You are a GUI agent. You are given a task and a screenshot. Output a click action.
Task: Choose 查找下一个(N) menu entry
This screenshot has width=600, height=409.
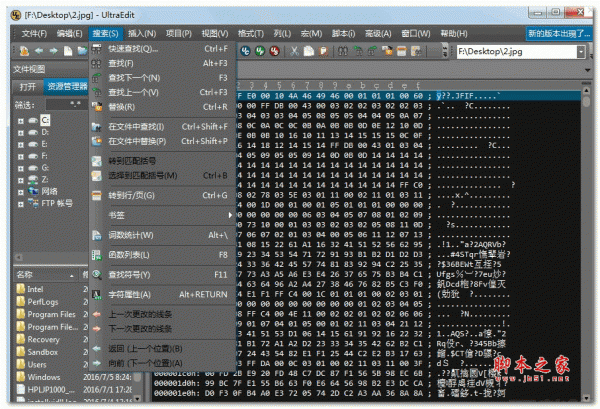pos(163,78)
